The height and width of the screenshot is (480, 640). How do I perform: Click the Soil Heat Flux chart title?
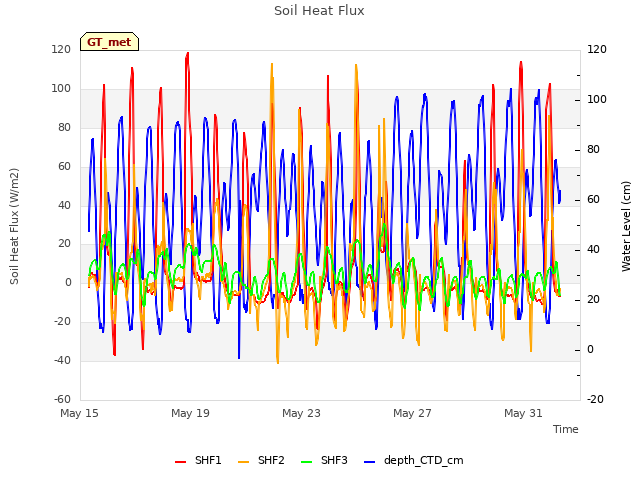coord(319,11)
